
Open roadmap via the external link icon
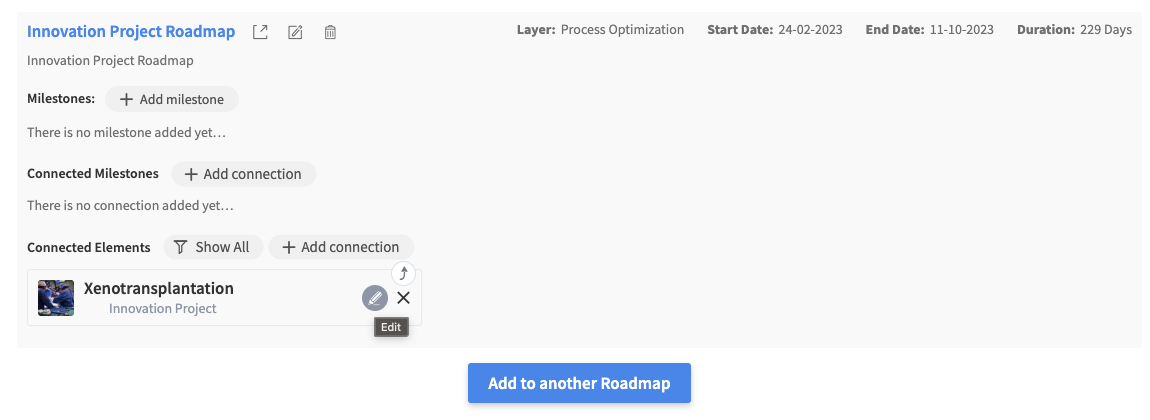coord(260,32)
